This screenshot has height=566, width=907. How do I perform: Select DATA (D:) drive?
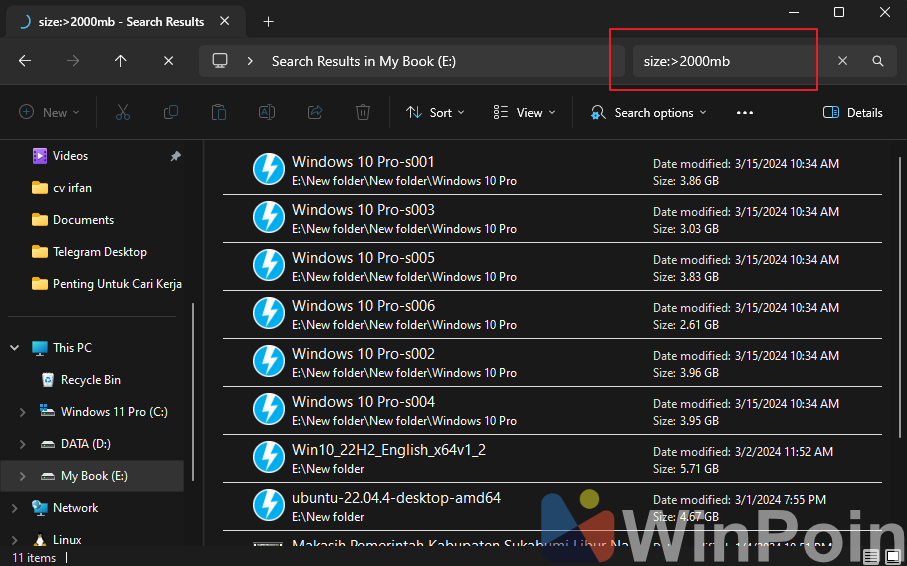(x=86, y=444)
